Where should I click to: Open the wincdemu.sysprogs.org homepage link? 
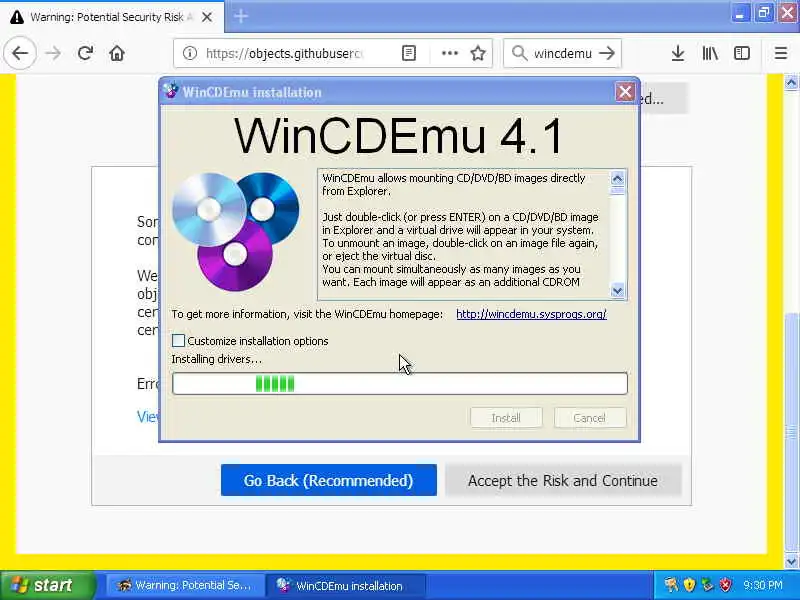pos(531,314)
